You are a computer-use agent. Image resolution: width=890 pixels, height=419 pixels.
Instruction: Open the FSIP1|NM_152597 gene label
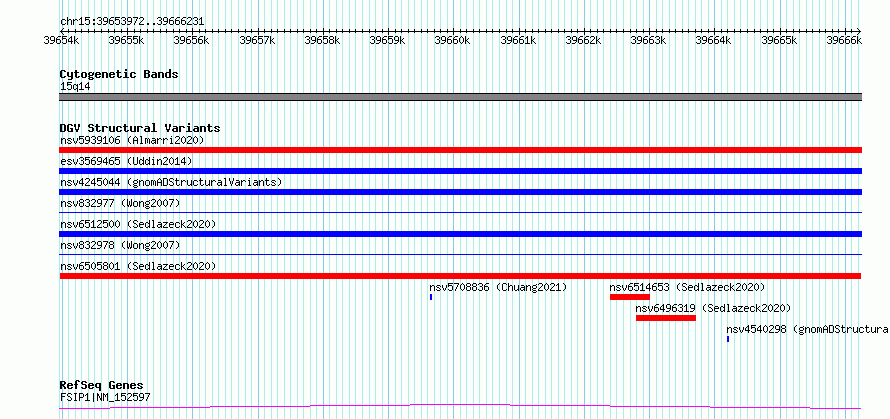pos(105,397)
